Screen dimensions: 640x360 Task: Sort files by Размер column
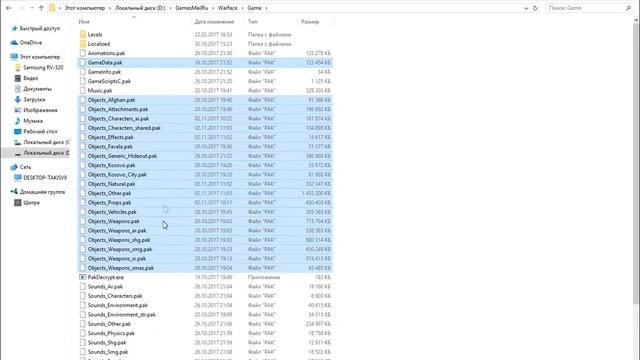310,22
